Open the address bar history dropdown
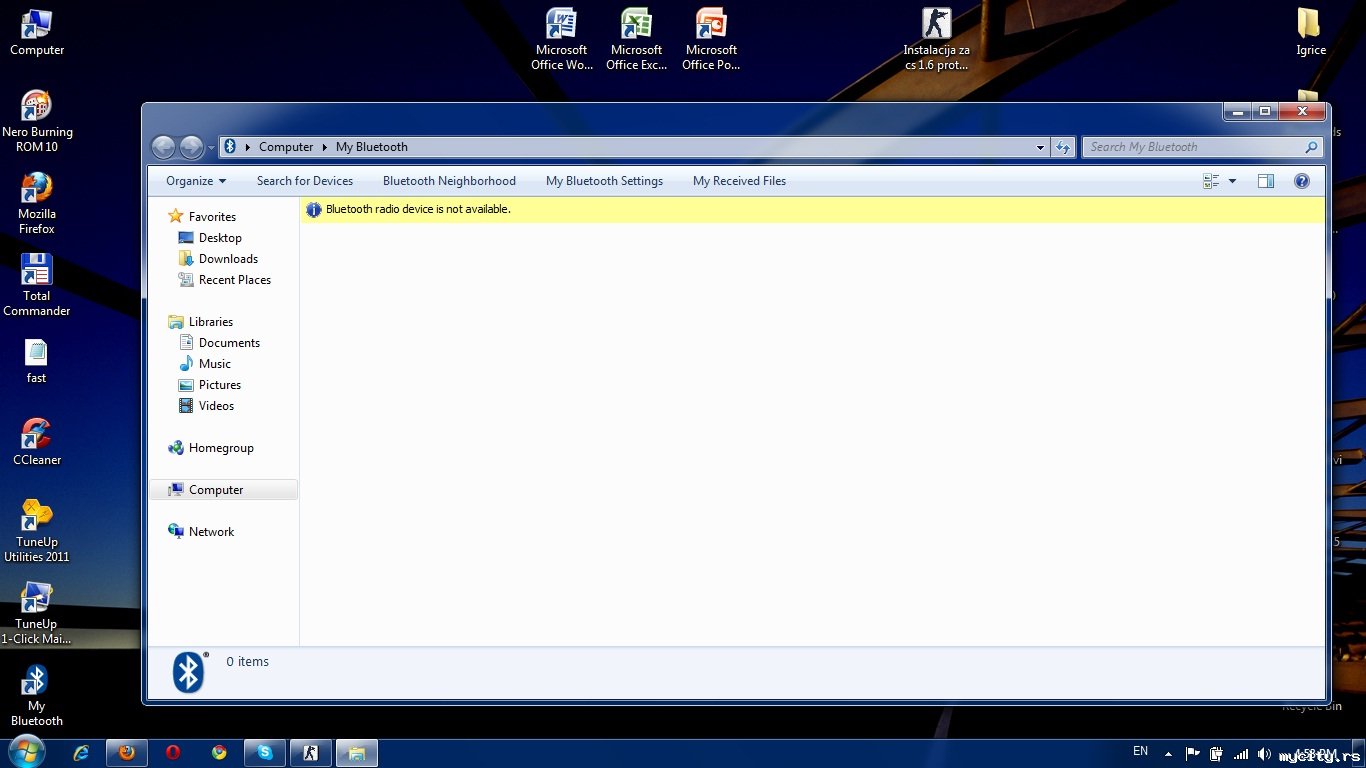Image resolution: width=1366 pixels, height=768 pixels. 1040,147
